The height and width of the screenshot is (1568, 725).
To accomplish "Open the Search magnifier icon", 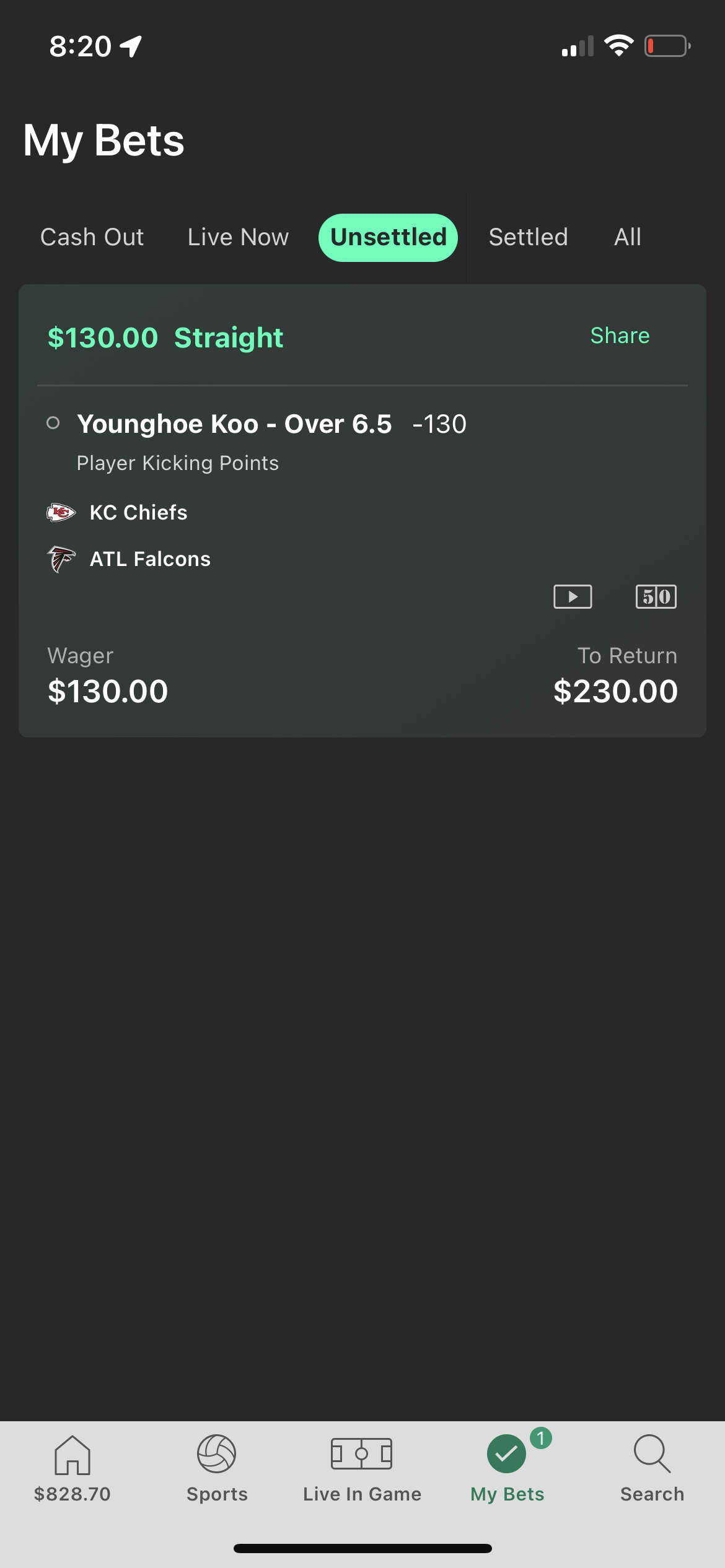I will point(652,1454).
